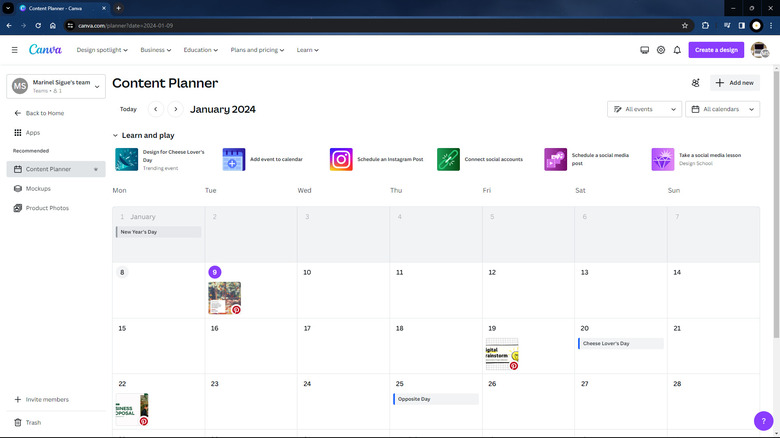Open the desktop app download icon
This screenshot has height=438, width=780.
coord(644,50)
